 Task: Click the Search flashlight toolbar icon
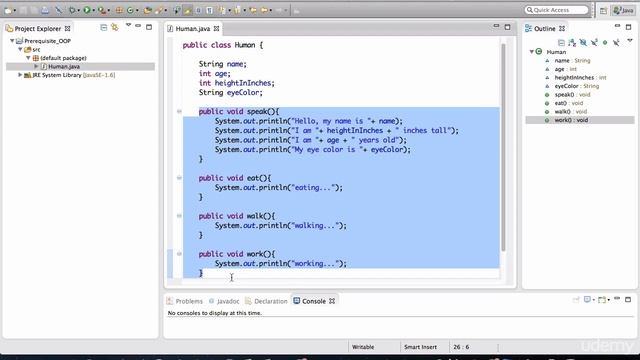[158, 10]
